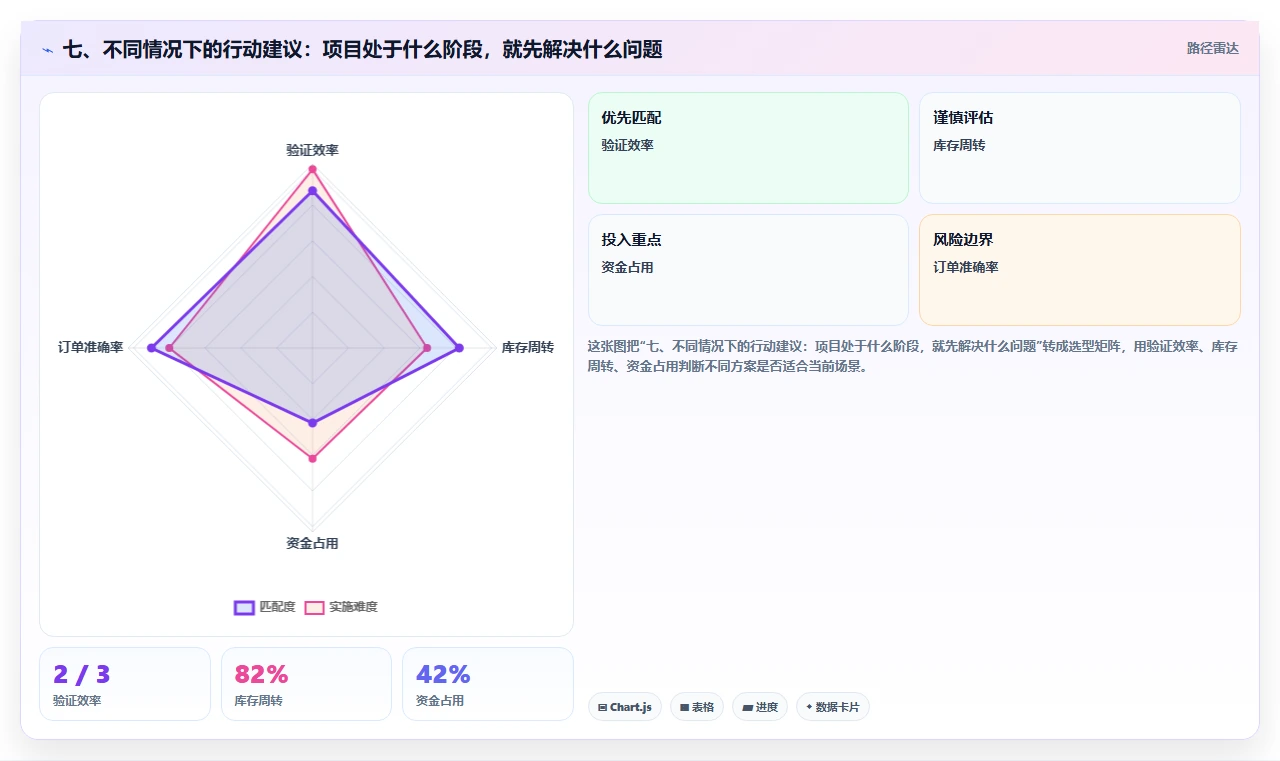Screen dimensions: 1280x761
Task: Open the 谨慎评估 card
Action: 1079,148
